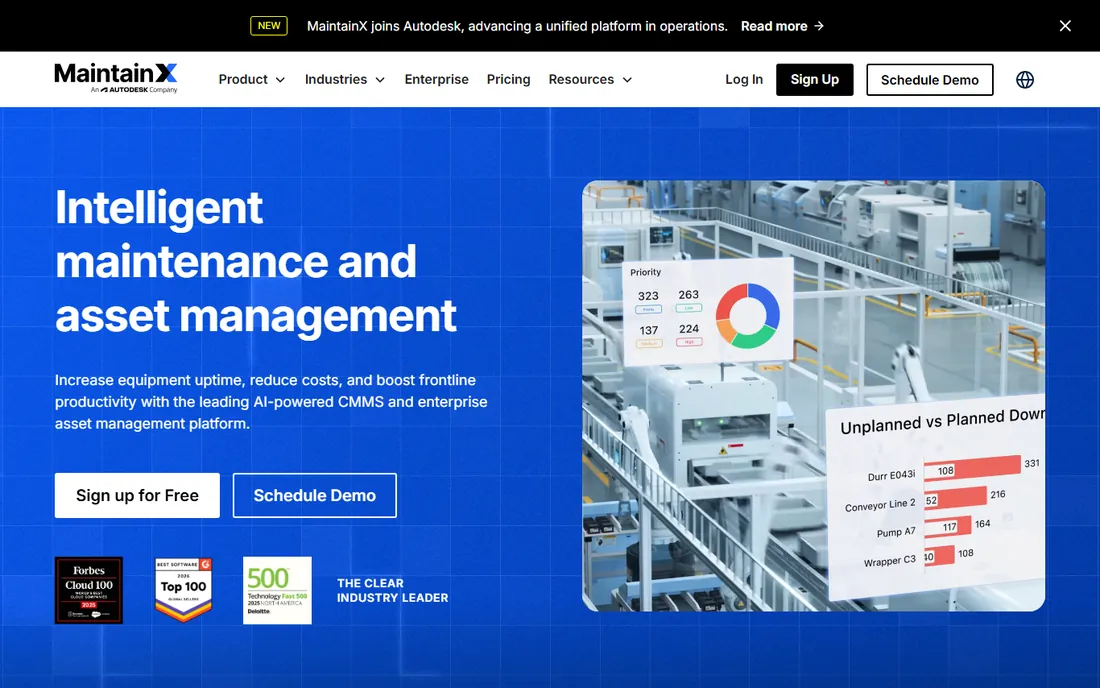Dismiss the announcement banner with X
The image size is (1100, 688).
[x=1065, y=26]
